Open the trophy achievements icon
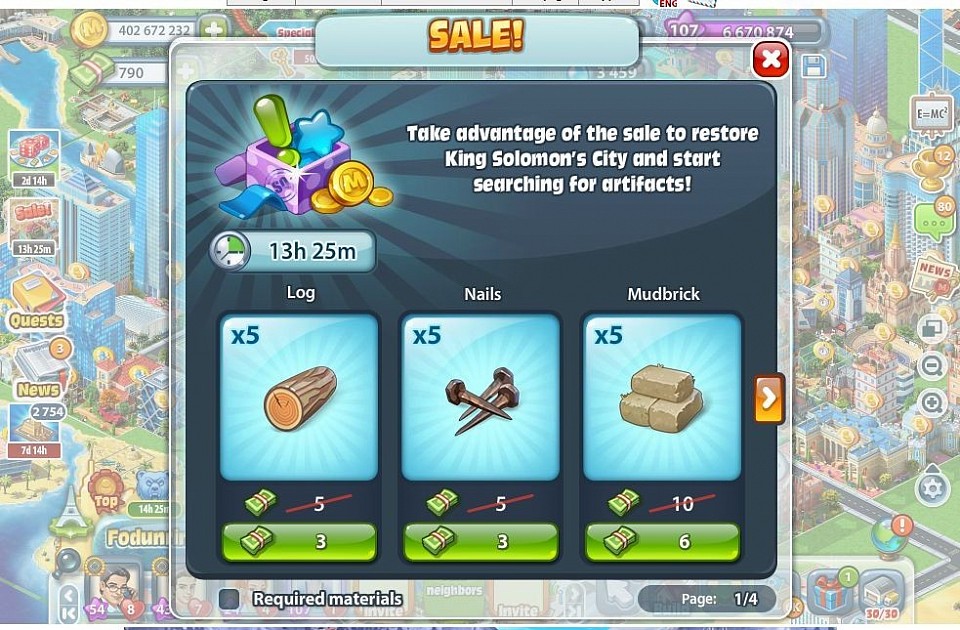The width and height of the screenshot is (960, 630). [x=931, y=163]
